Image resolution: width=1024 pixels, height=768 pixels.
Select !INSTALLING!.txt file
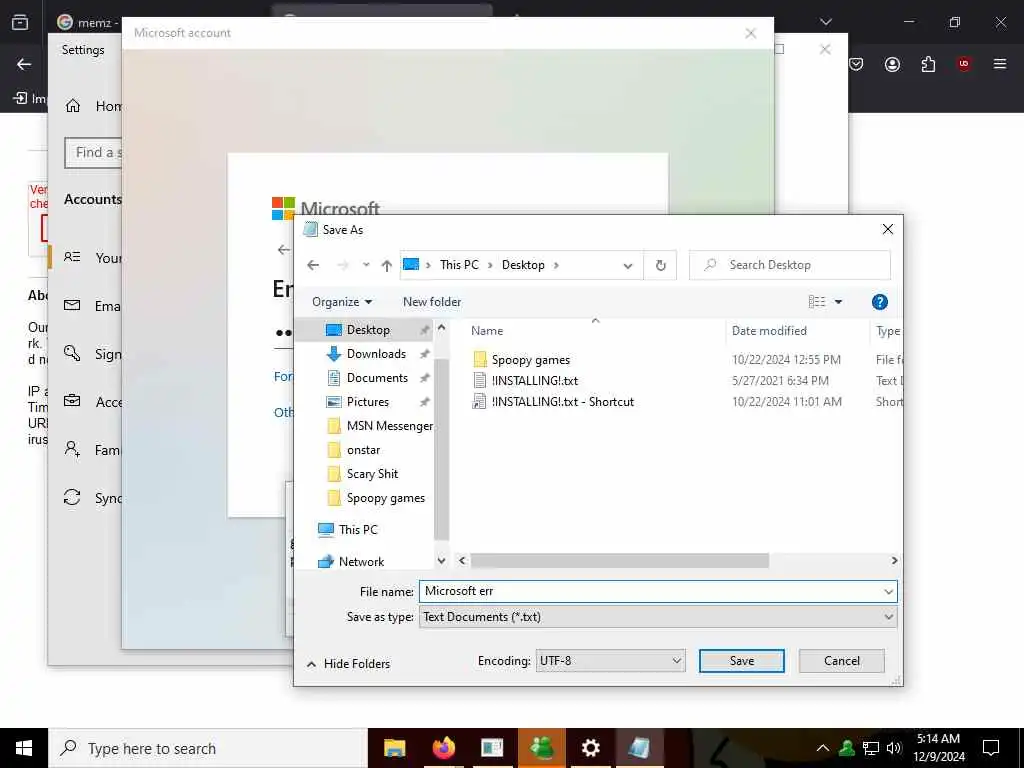click(x=534, y=381)
